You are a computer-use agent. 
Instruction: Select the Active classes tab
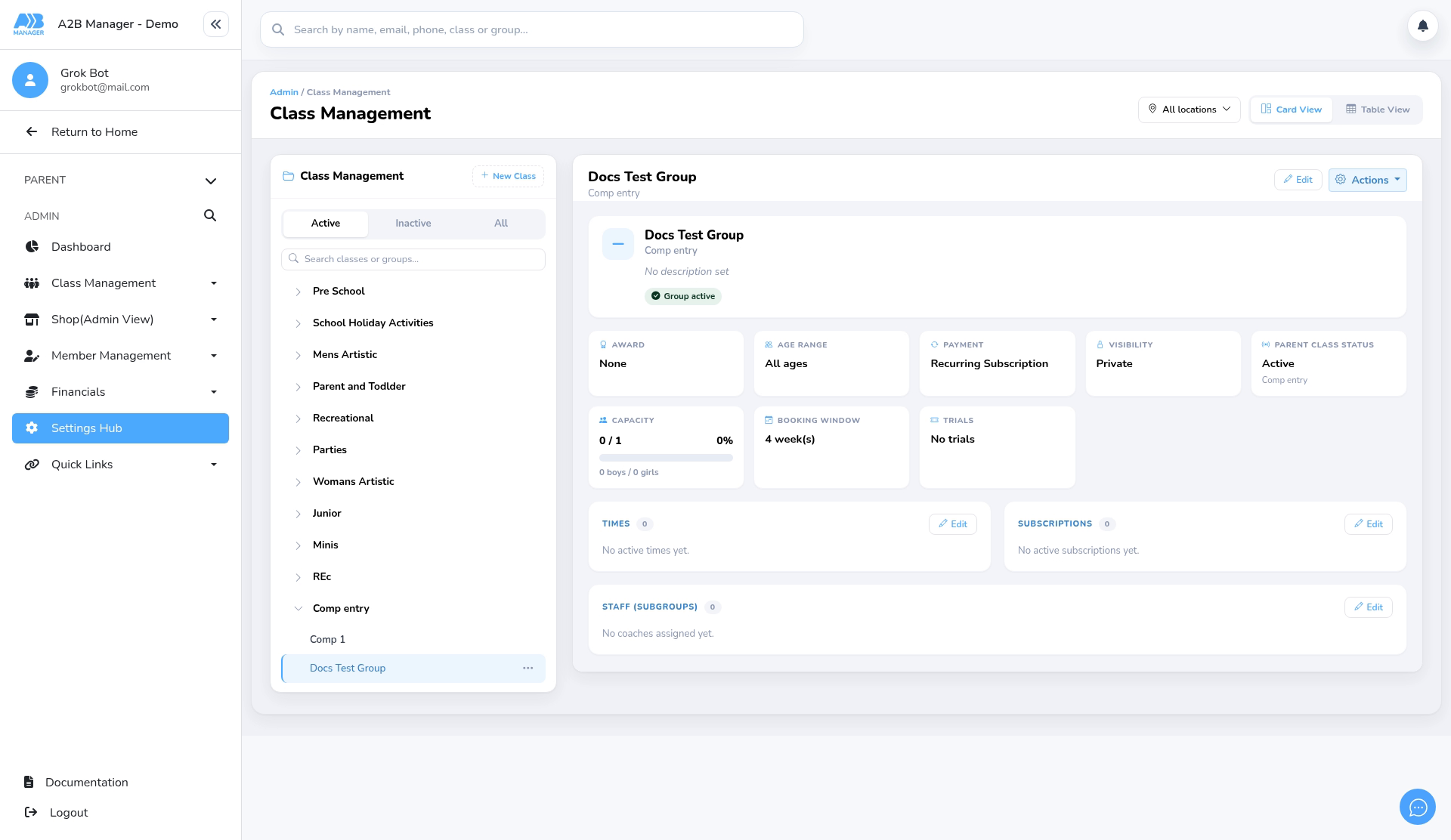[x=326, y=224]
